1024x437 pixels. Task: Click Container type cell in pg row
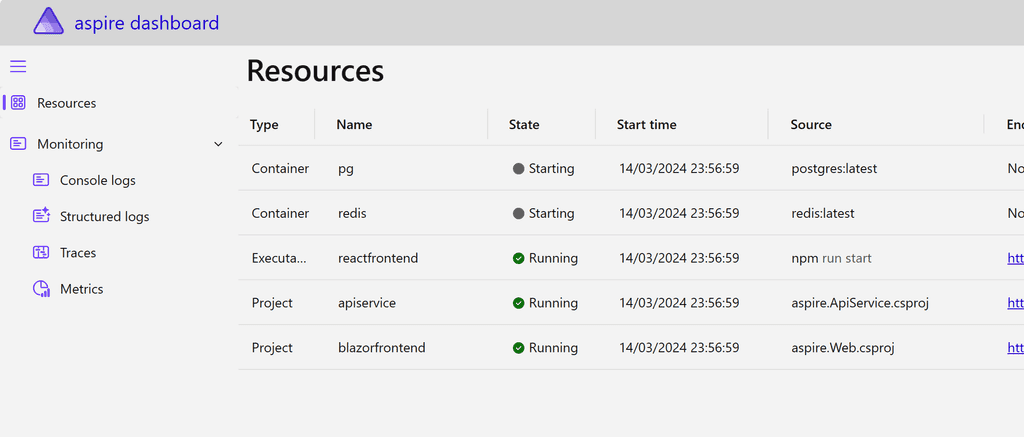280,169
